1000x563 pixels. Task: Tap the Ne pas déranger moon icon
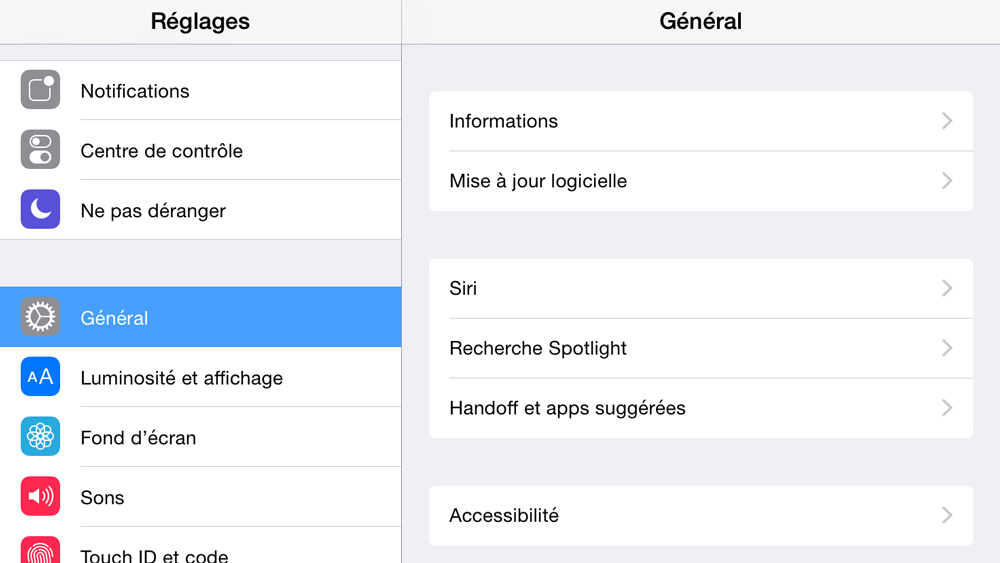[x=40, y=210]
